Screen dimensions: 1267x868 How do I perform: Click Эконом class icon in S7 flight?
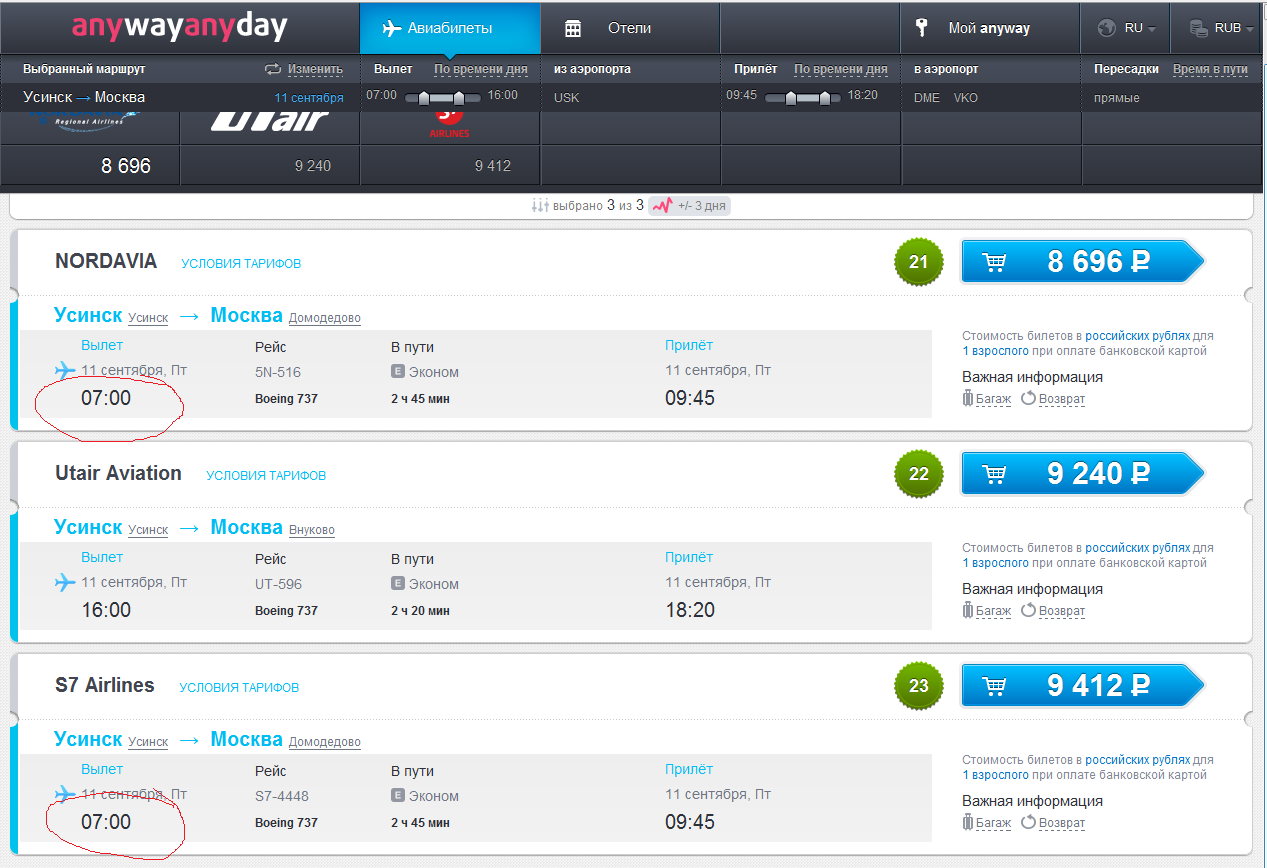pyautogui.click(x=398, y=796)
